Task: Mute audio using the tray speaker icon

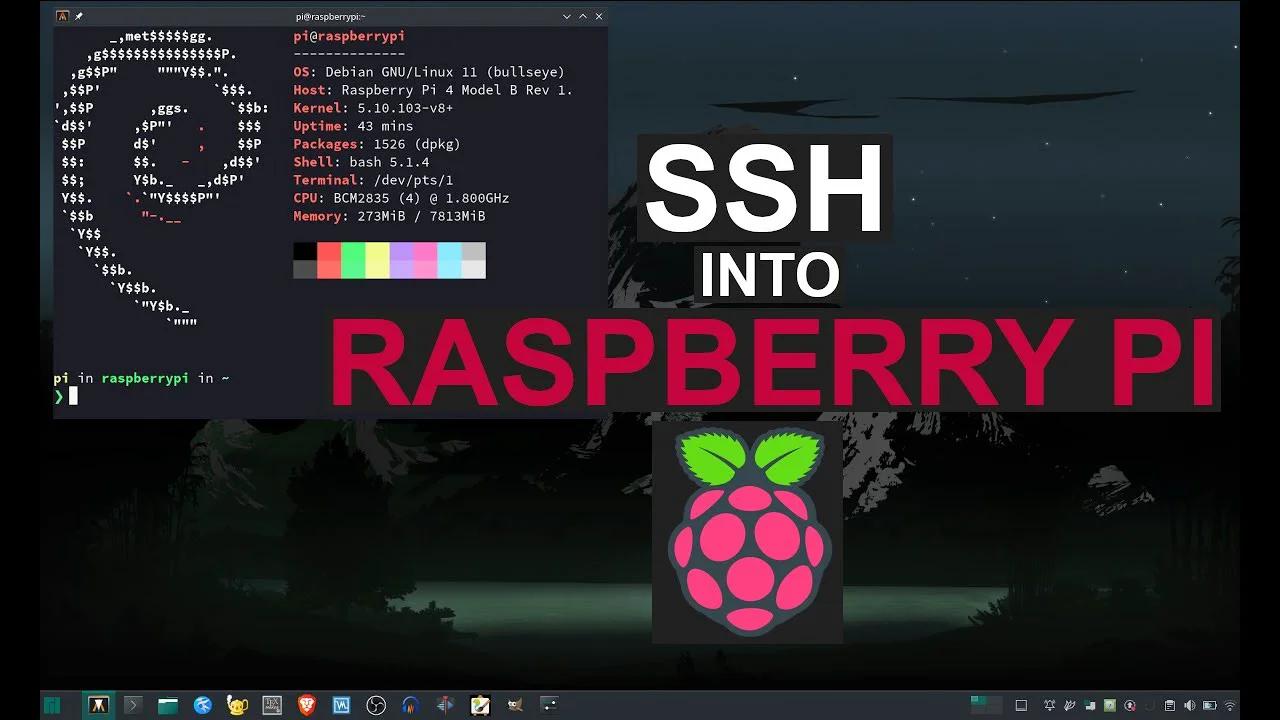Action: point(1190,705)
